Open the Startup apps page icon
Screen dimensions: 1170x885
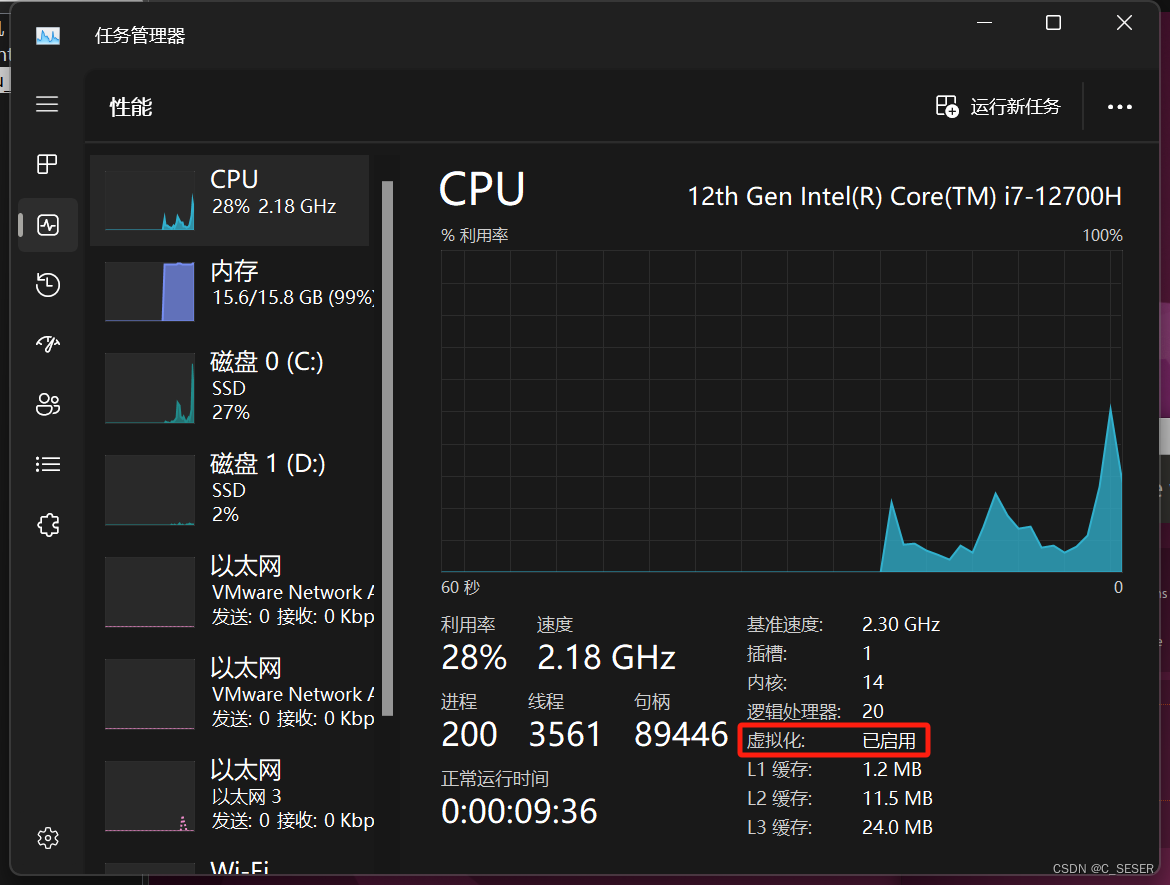(48, 344)
